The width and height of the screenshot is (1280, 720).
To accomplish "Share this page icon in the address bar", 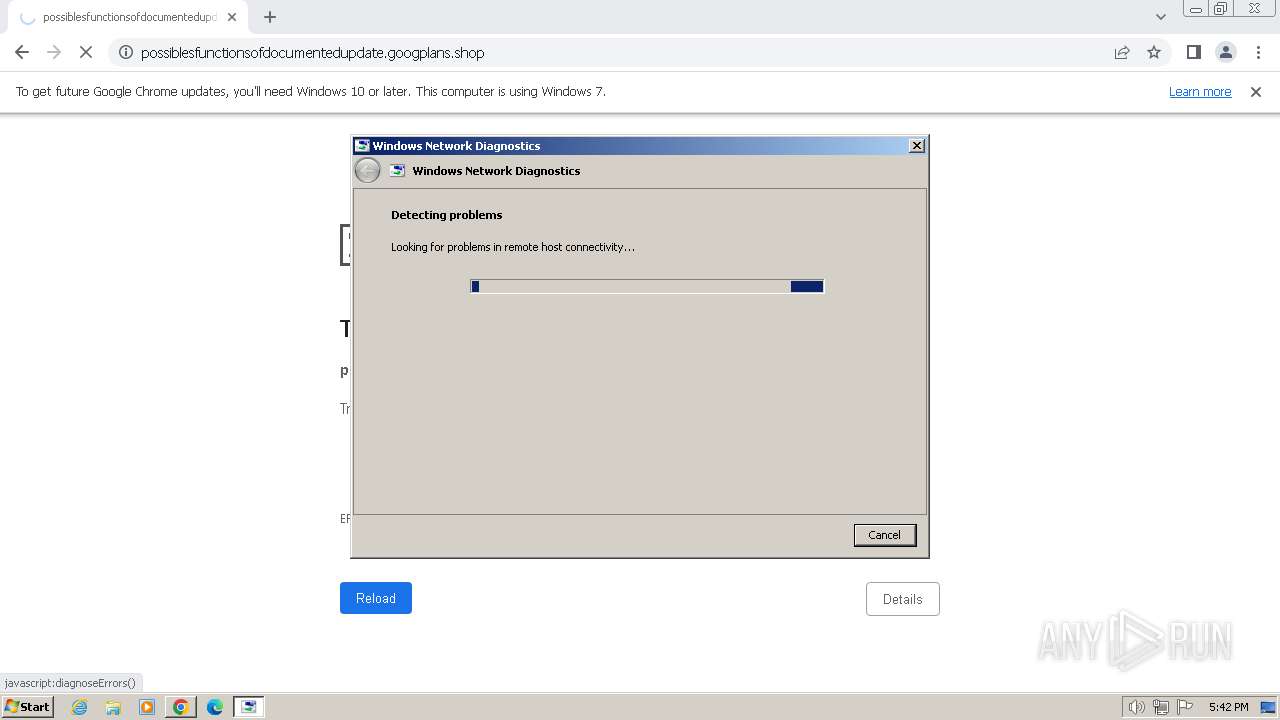I will (1122, 52).
